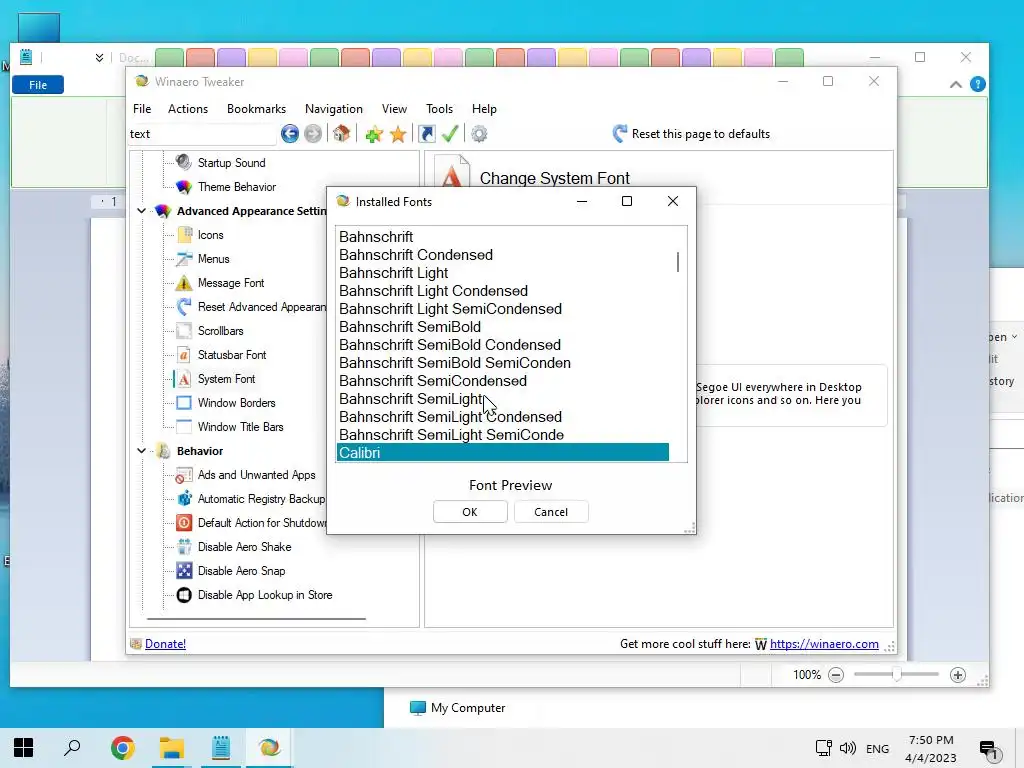1024x768 pixels.
Task: Click the Message Font warning icon
Action: (184, 283)
